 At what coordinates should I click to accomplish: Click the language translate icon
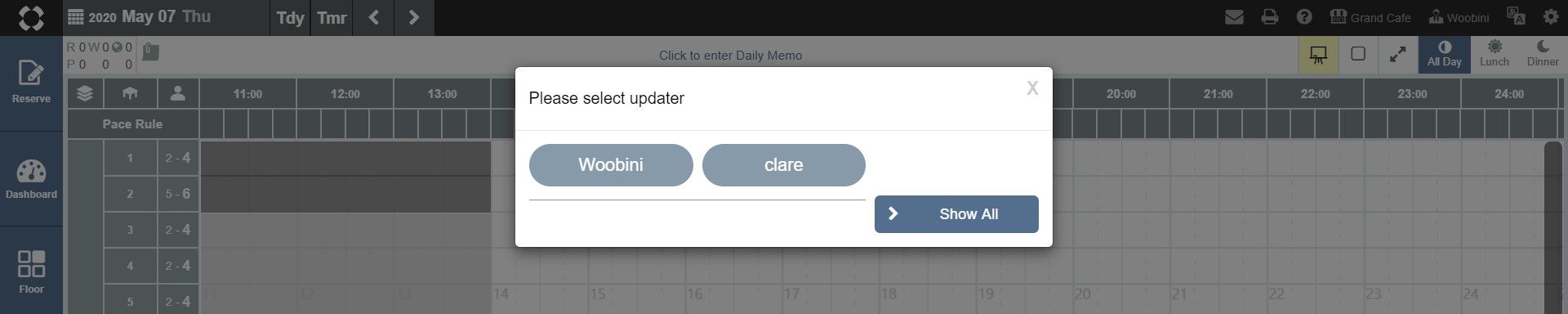click(1516, 17)
